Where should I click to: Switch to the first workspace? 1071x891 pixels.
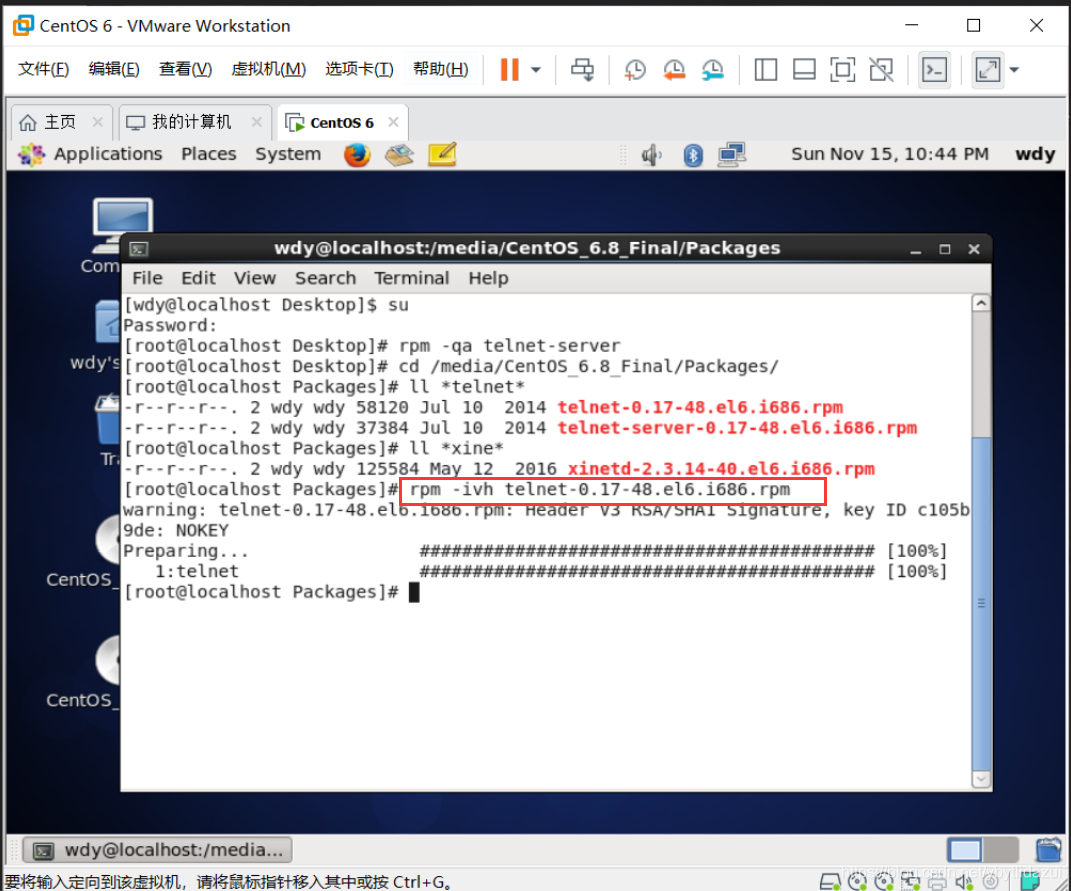click(x=964, y=851)
